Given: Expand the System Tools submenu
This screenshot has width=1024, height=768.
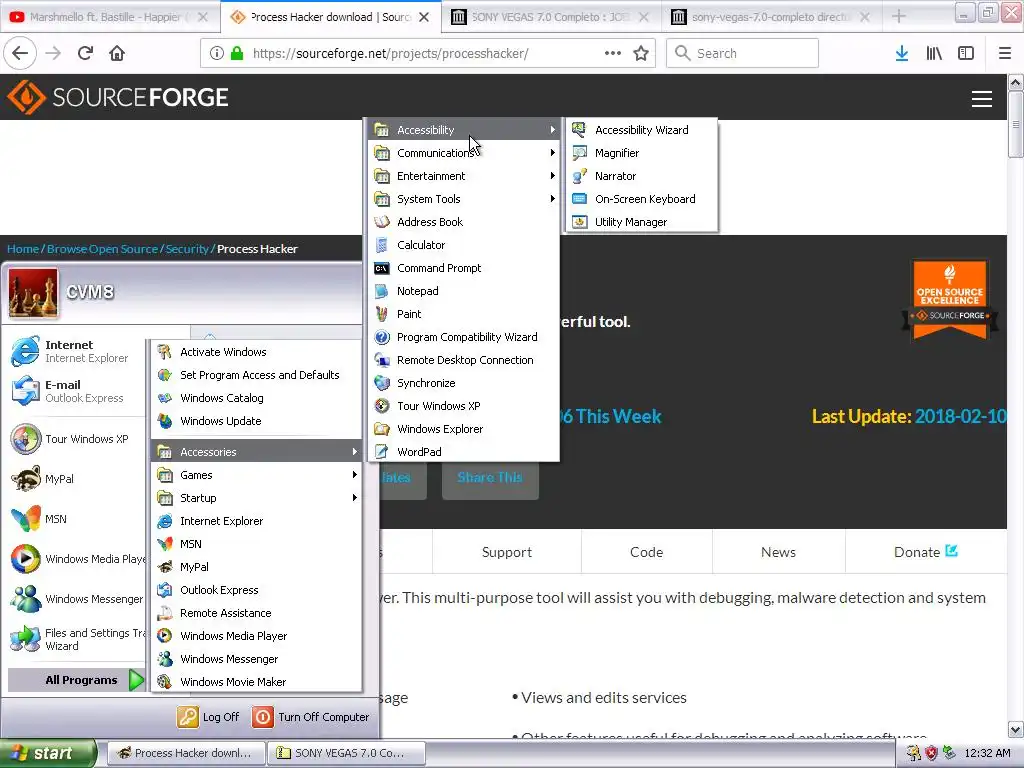Looking at the screenshot, I should pyautogui.click(x=464, y=199).
